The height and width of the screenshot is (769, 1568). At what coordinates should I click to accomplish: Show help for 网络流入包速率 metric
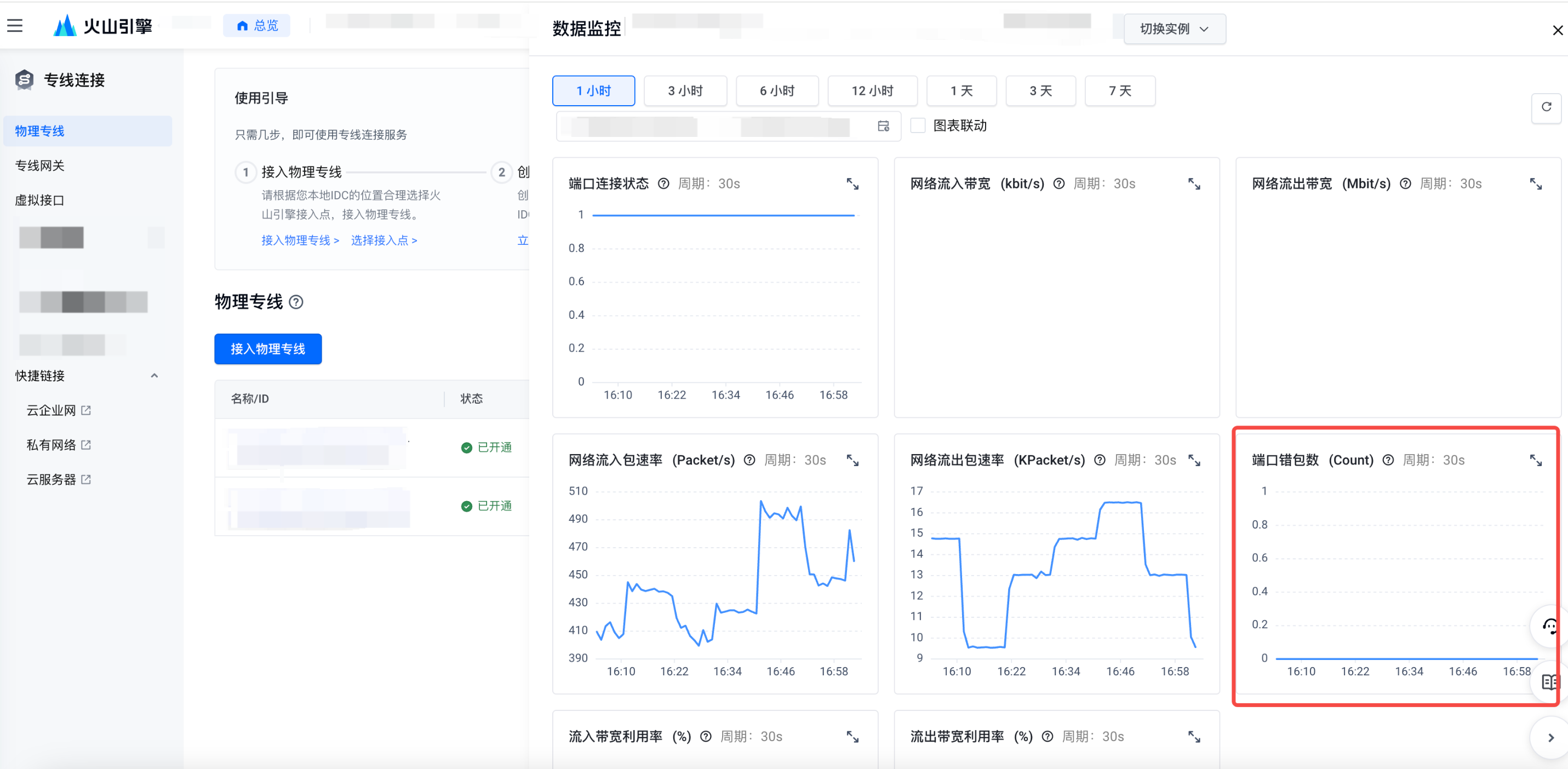749,461
